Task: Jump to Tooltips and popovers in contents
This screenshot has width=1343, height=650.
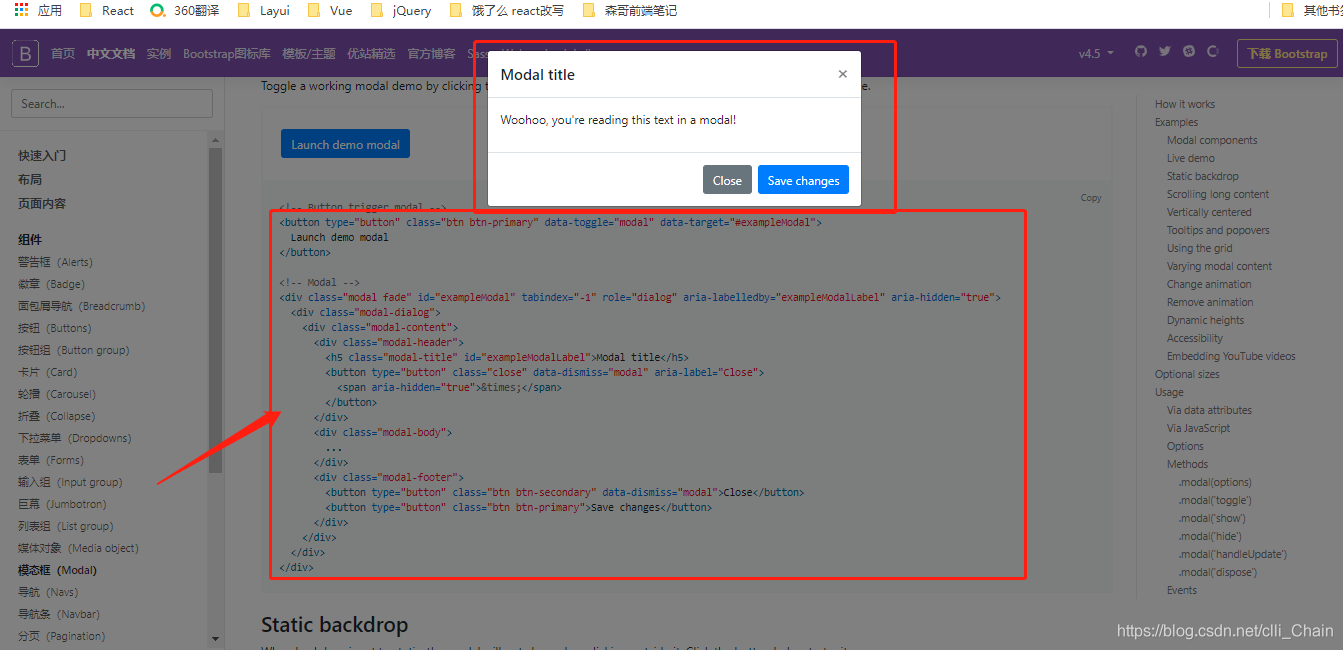Action: pyautogui.click(x=1218, y=230)
